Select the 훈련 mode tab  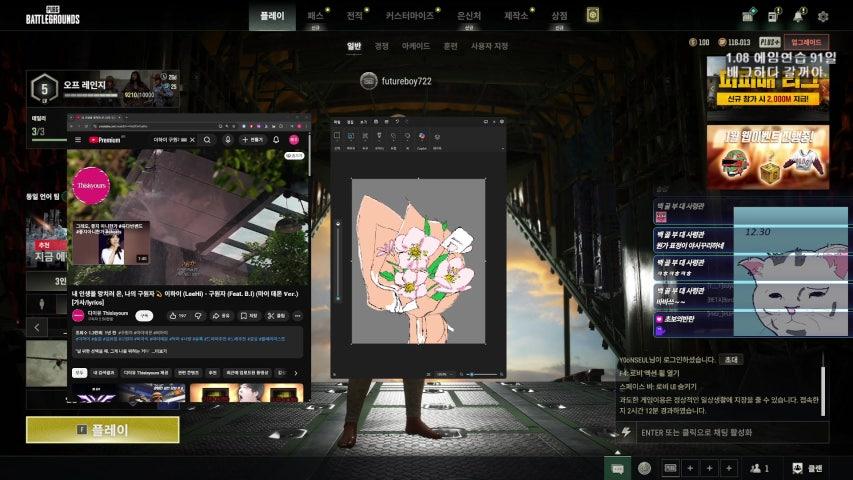point(450,46)
